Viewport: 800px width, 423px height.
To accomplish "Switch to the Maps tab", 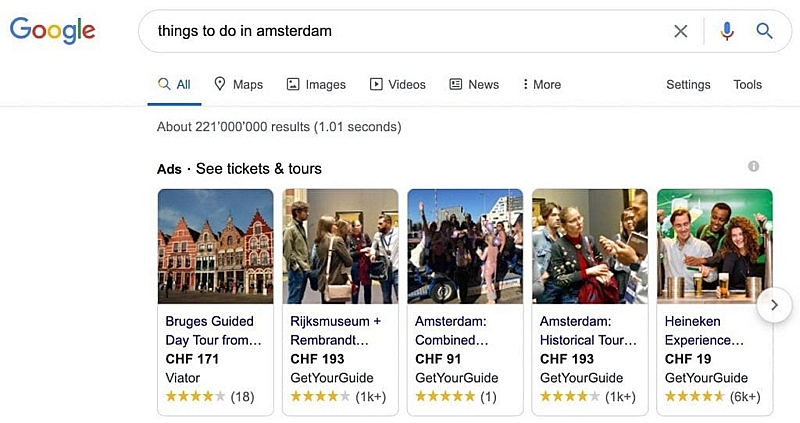I will [238, 85].
